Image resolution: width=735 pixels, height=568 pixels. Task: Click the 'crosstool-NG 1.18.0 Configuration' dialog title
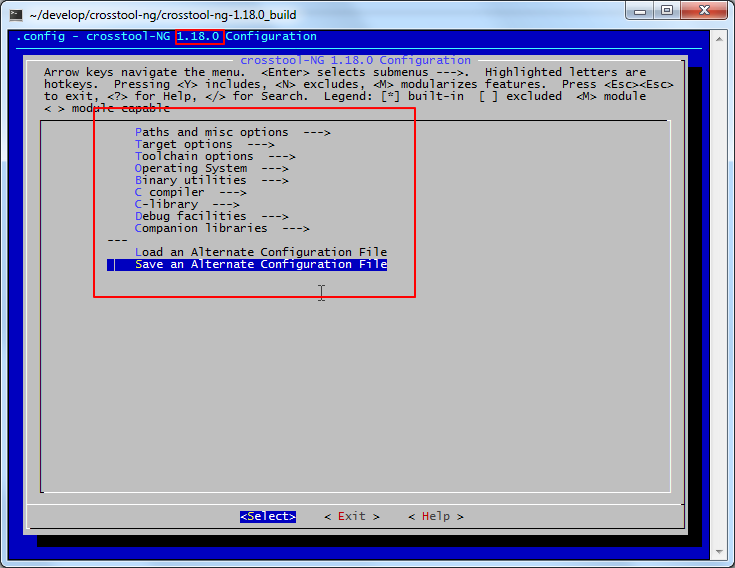pyautogui.click(x=355, y=60)
